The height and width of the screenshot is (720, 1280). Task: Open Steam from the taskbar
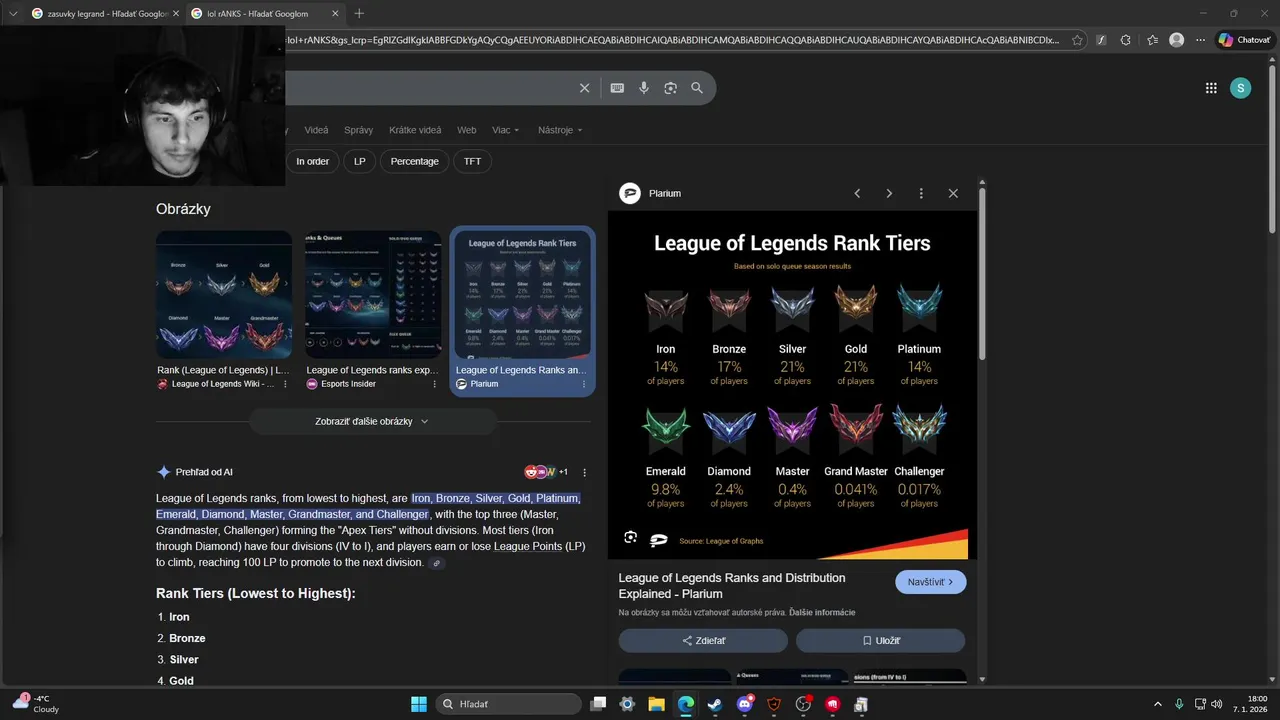click(715, 704)
